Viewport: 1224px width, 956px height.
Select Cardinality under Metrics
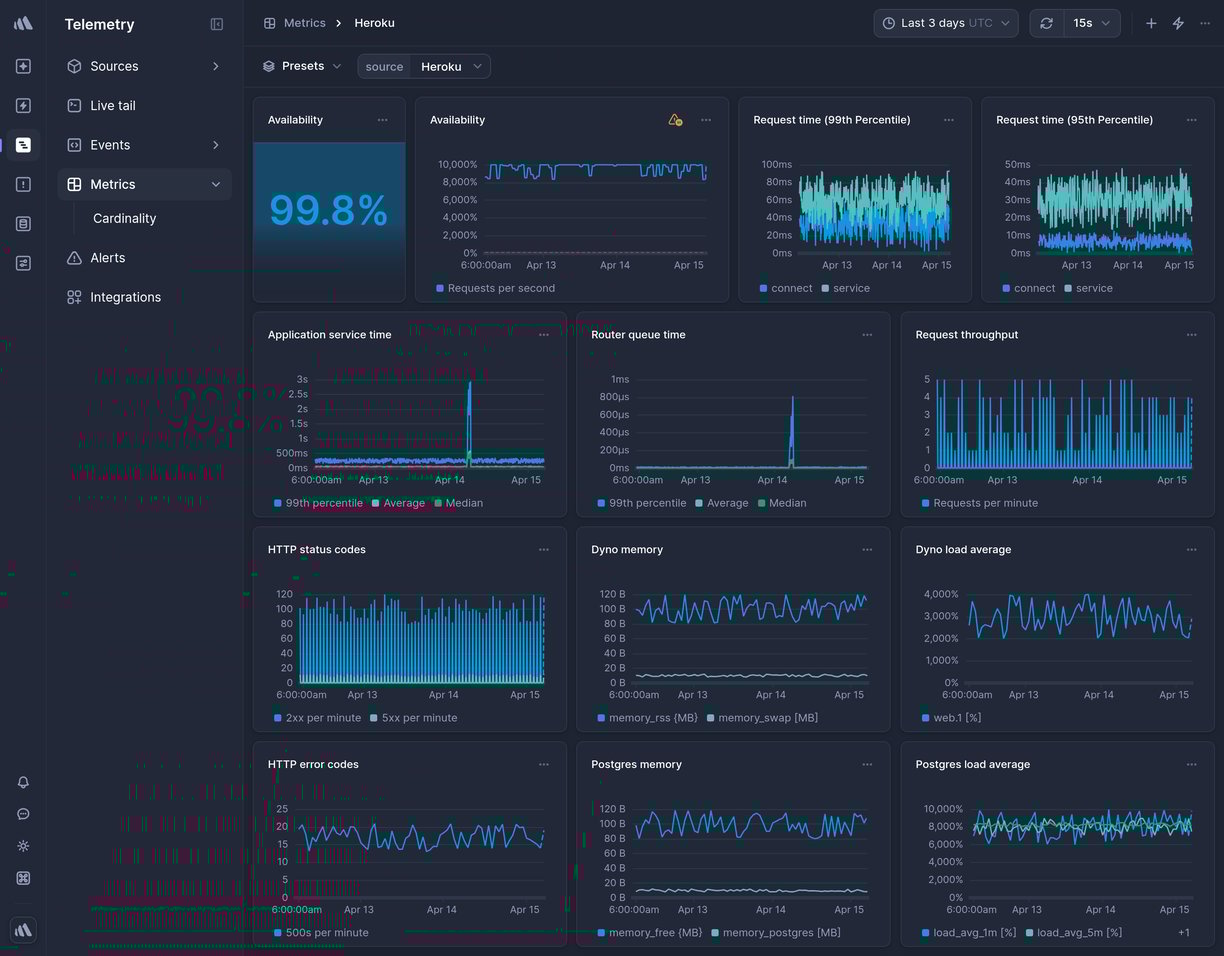pos(124,218)
